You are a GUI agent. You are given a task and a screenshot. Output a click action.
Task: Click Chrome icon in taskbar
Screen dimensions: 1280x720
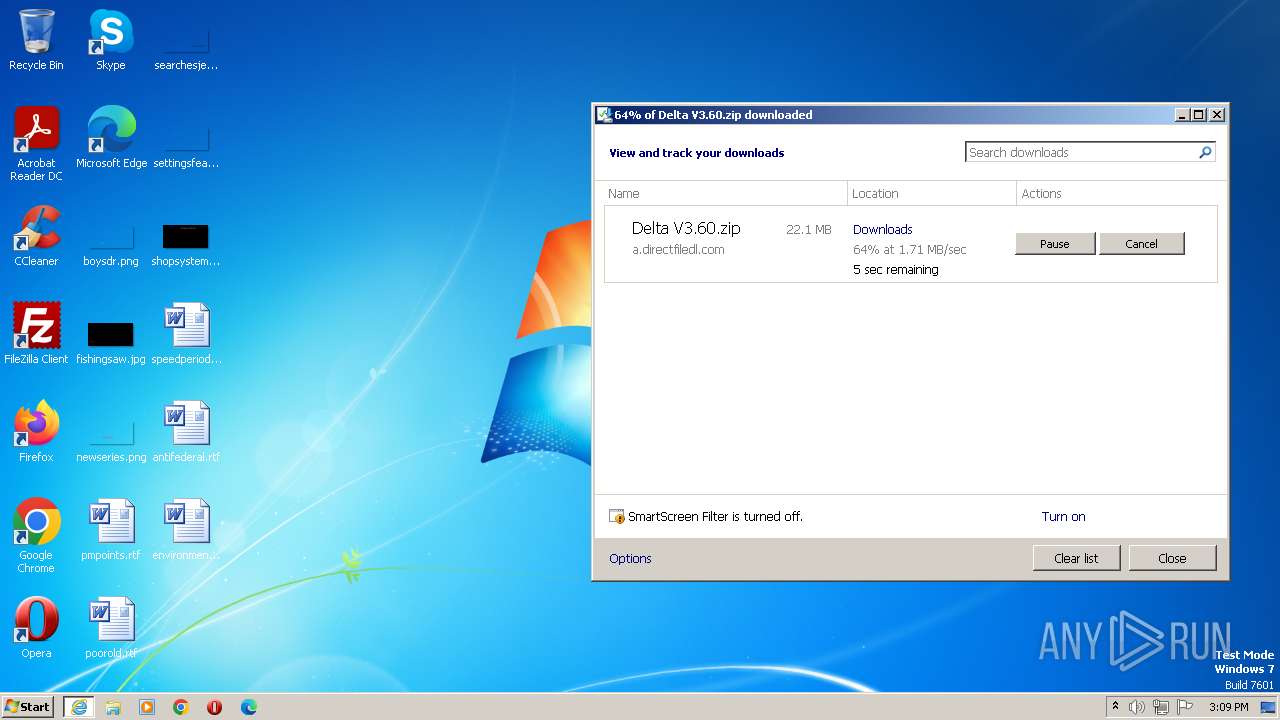point(181,707)
